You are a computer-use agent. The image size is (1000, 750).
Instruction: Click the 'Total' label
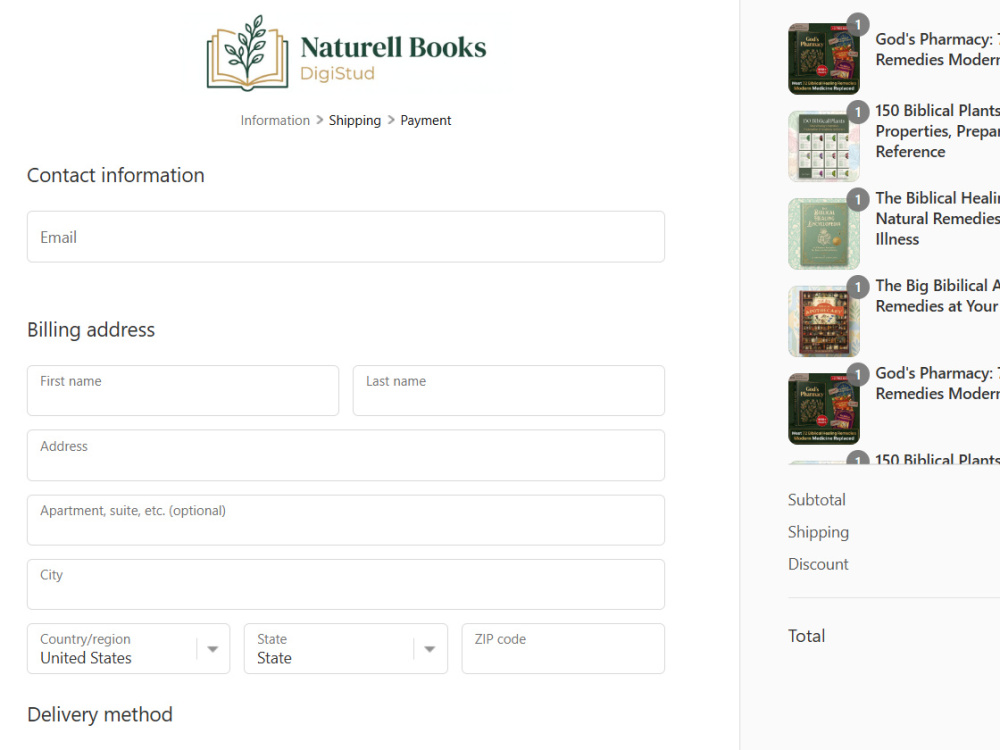pyautogui.click(x=806, y=636)
